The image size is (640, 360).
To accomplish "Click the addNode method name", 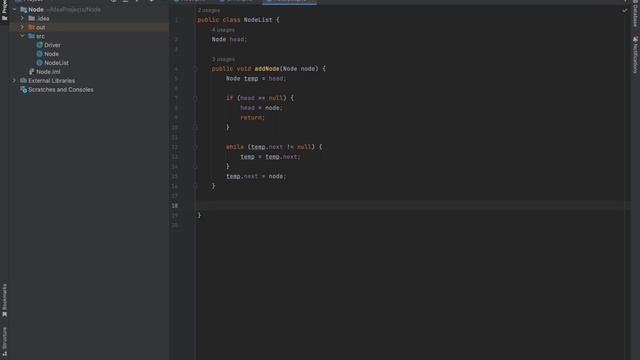I will 267,69.
